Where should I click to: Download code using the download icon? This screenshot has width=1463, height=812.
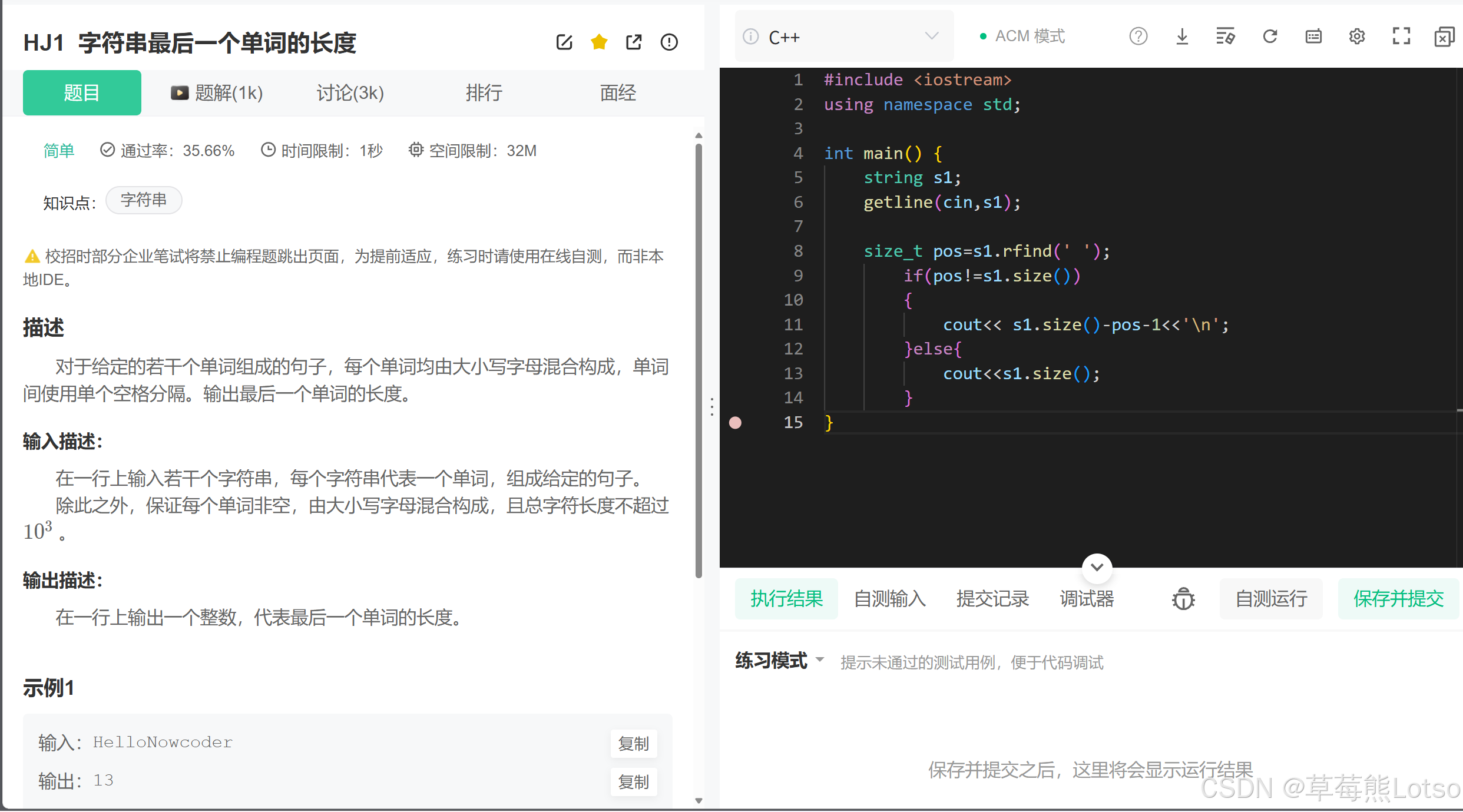pyautogui.click(x=1181, y=37)
